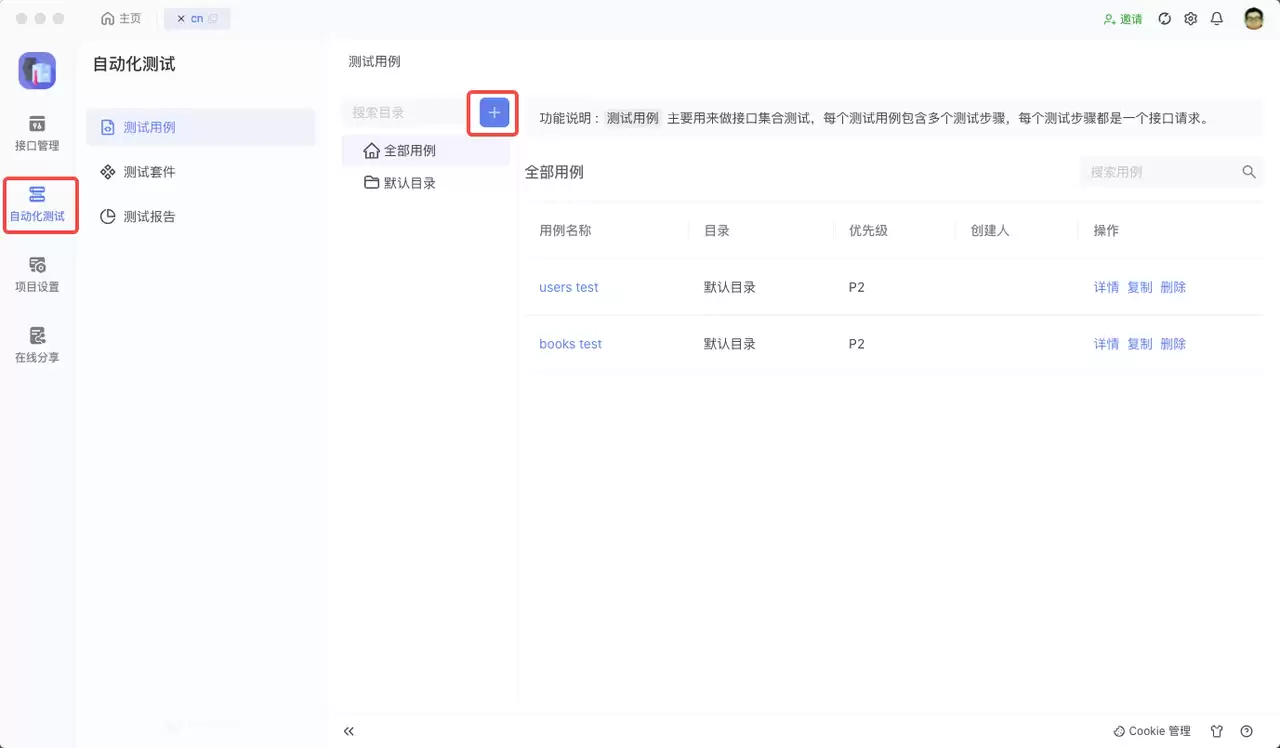Click the plus button to add directory
This screenshot has width=1280, height=748.
point(494,112)
